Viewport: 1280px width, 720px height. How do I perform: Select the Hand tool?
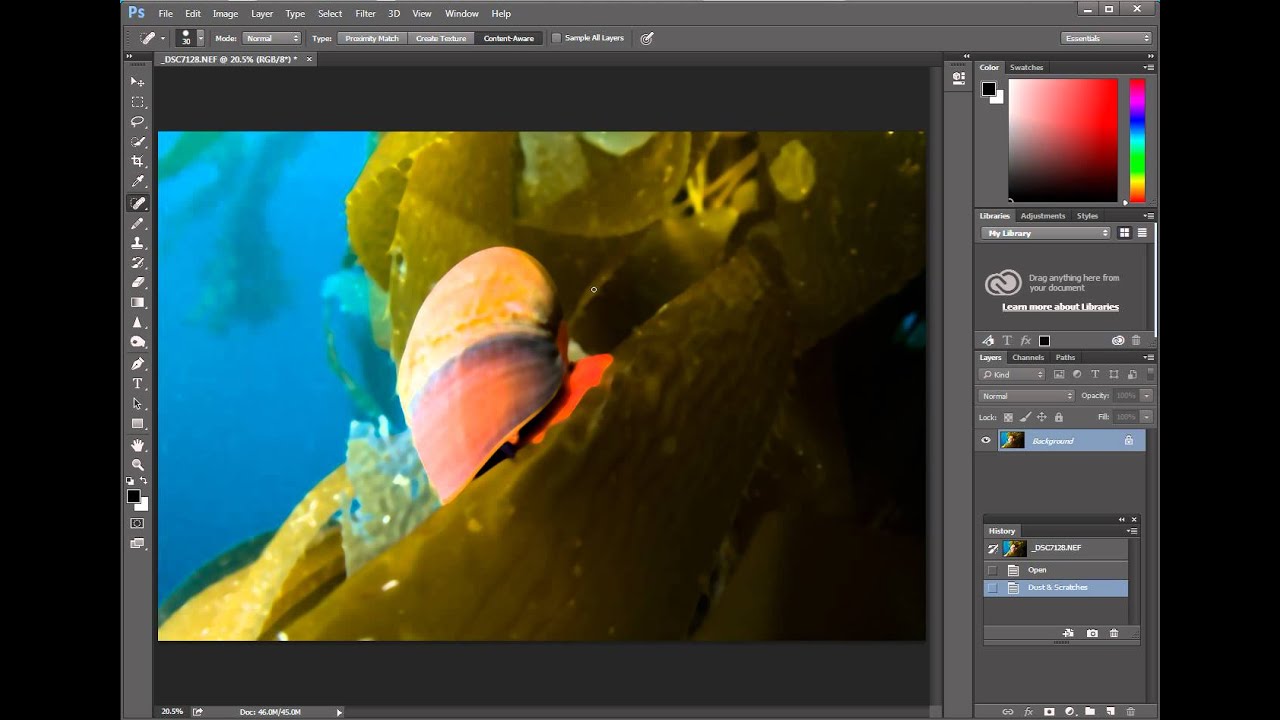(x=138, y=445)
